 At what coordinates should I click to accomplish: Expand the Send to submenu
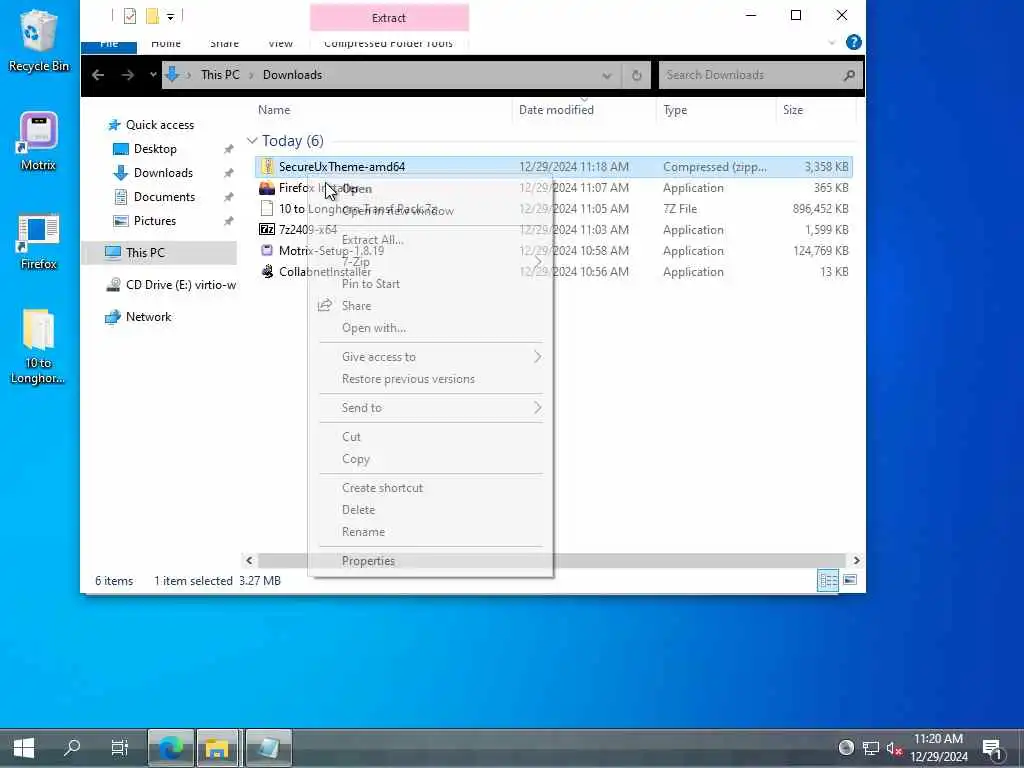click(x=431, y=408)
